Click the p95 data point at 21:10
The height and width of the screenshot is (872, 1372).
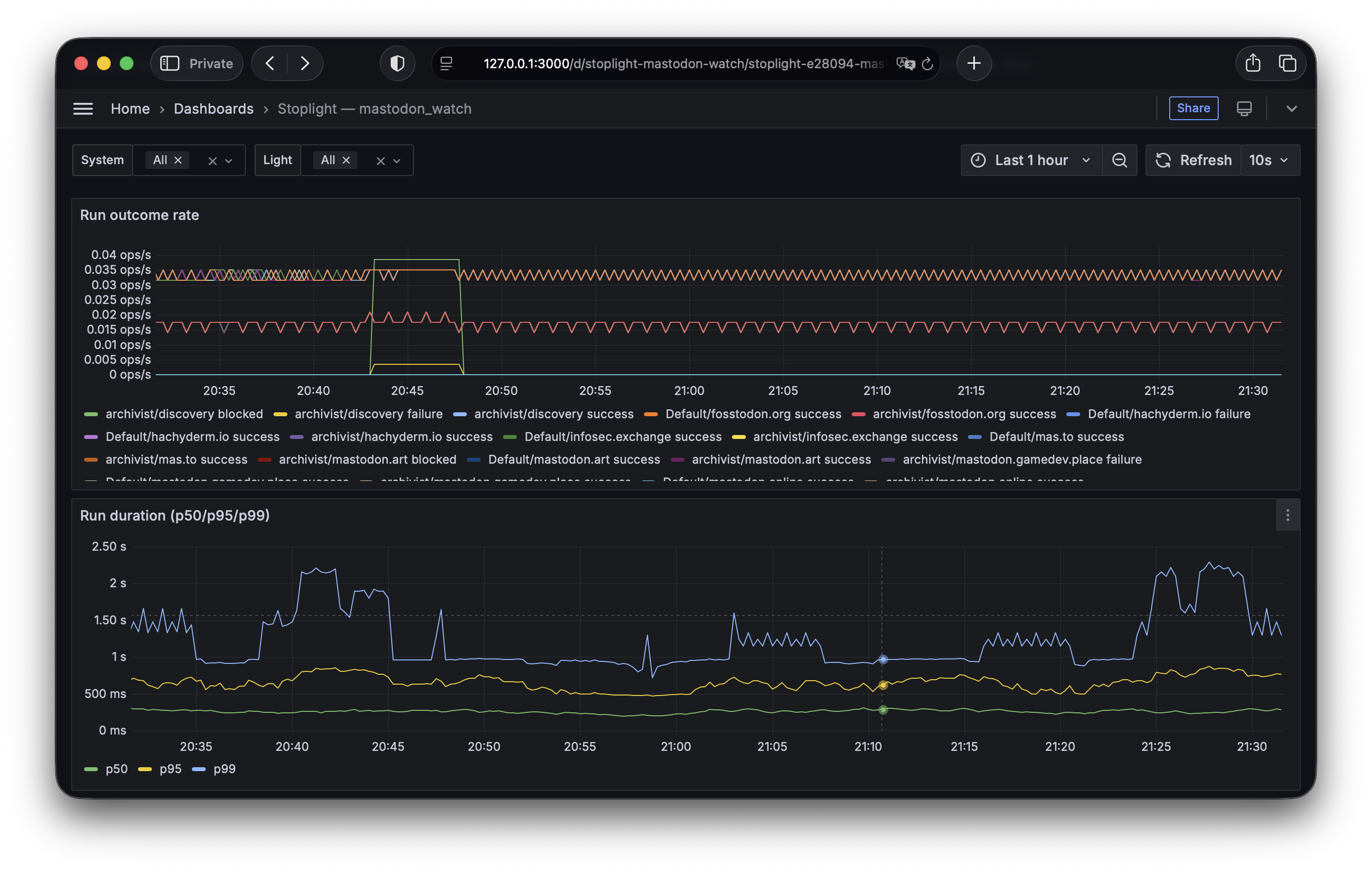tap(882, 685)
